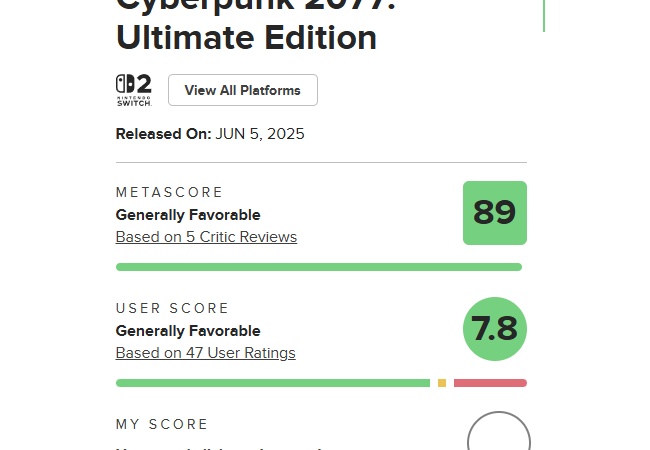The height and width of the screenshot is (450, 650).
Task: Open the View All Platforms button
Action: [243, 90]
